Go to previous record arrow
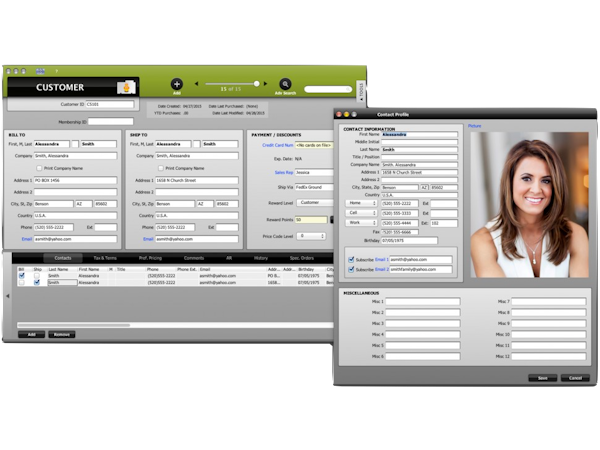 [196, 84]
